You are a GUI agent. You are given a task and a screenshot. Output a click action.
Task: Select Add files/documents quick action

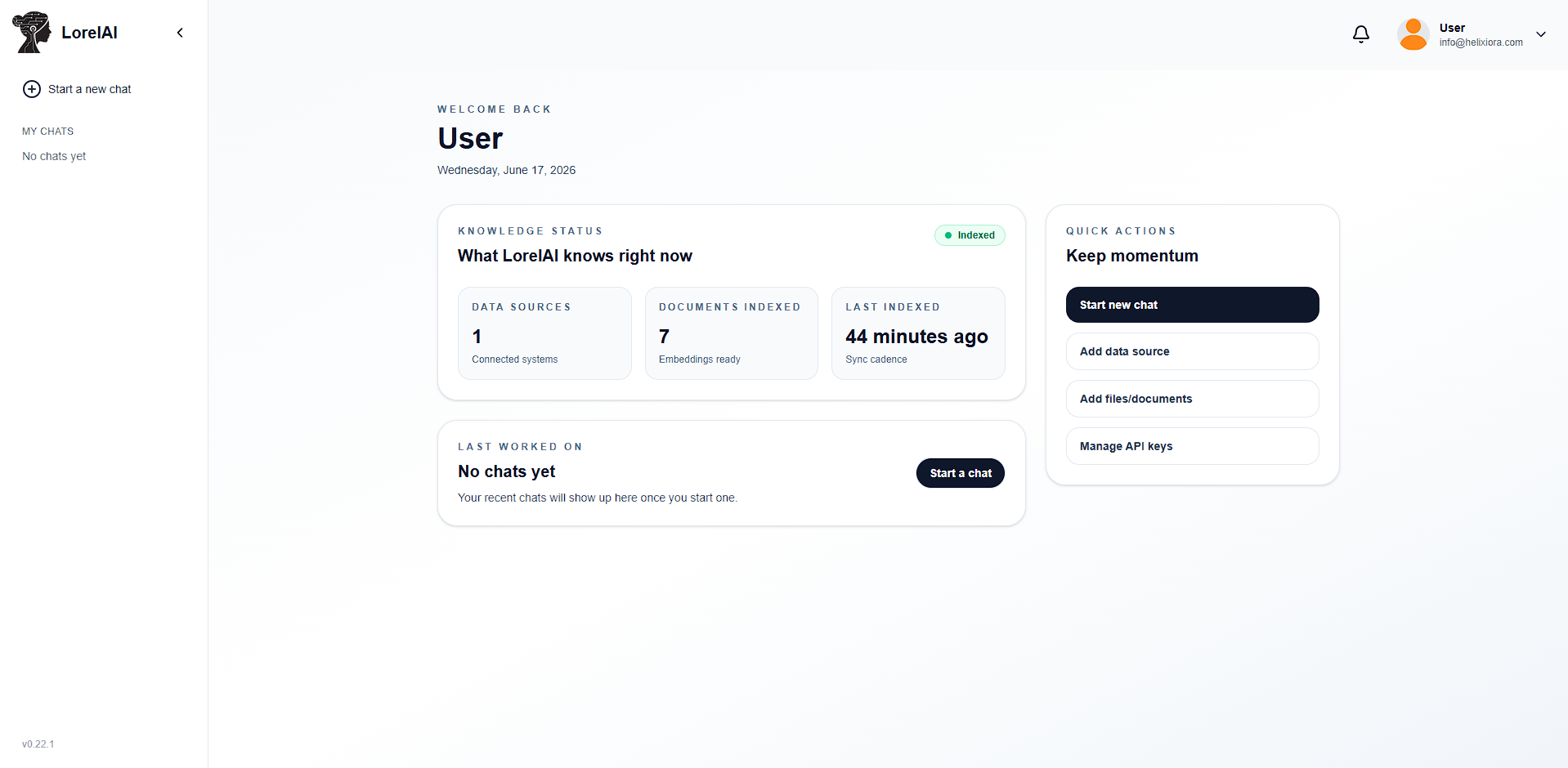(1192, 399)
